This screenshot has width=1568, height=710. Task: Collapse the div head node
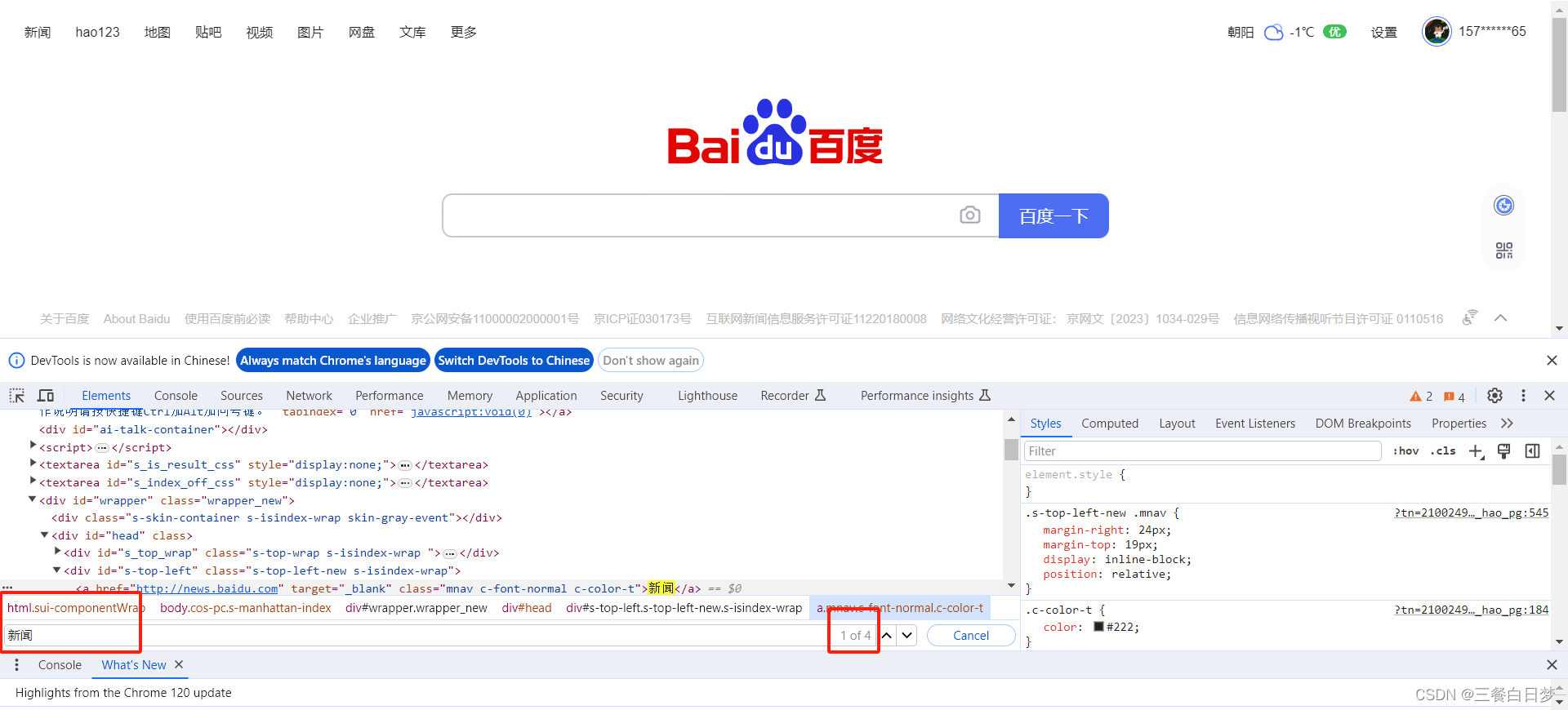tap(45, 535)
